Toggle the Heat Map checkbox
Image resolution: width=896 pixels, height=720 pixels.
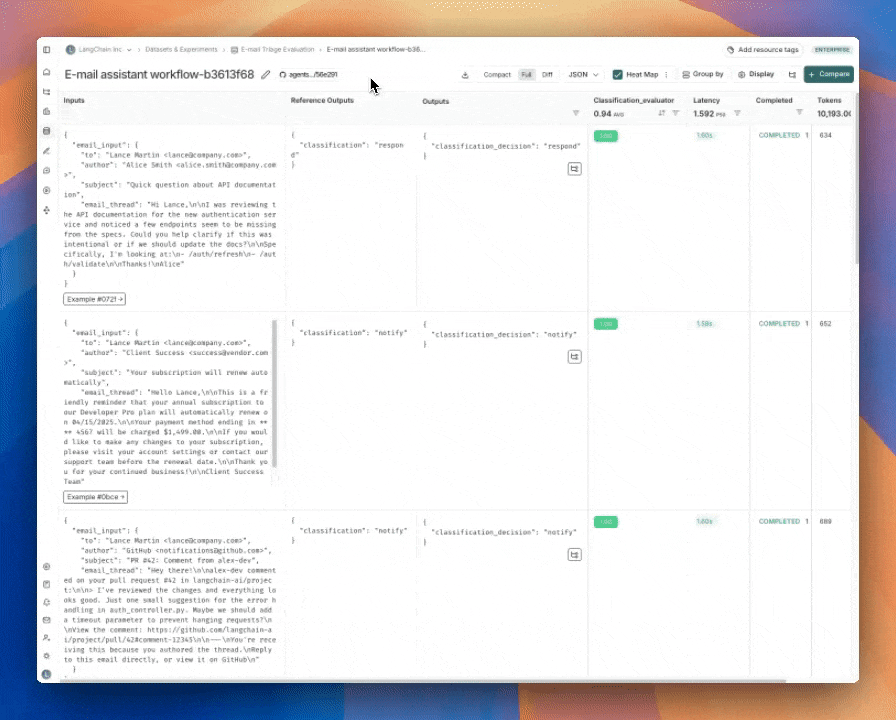point(618,74)
